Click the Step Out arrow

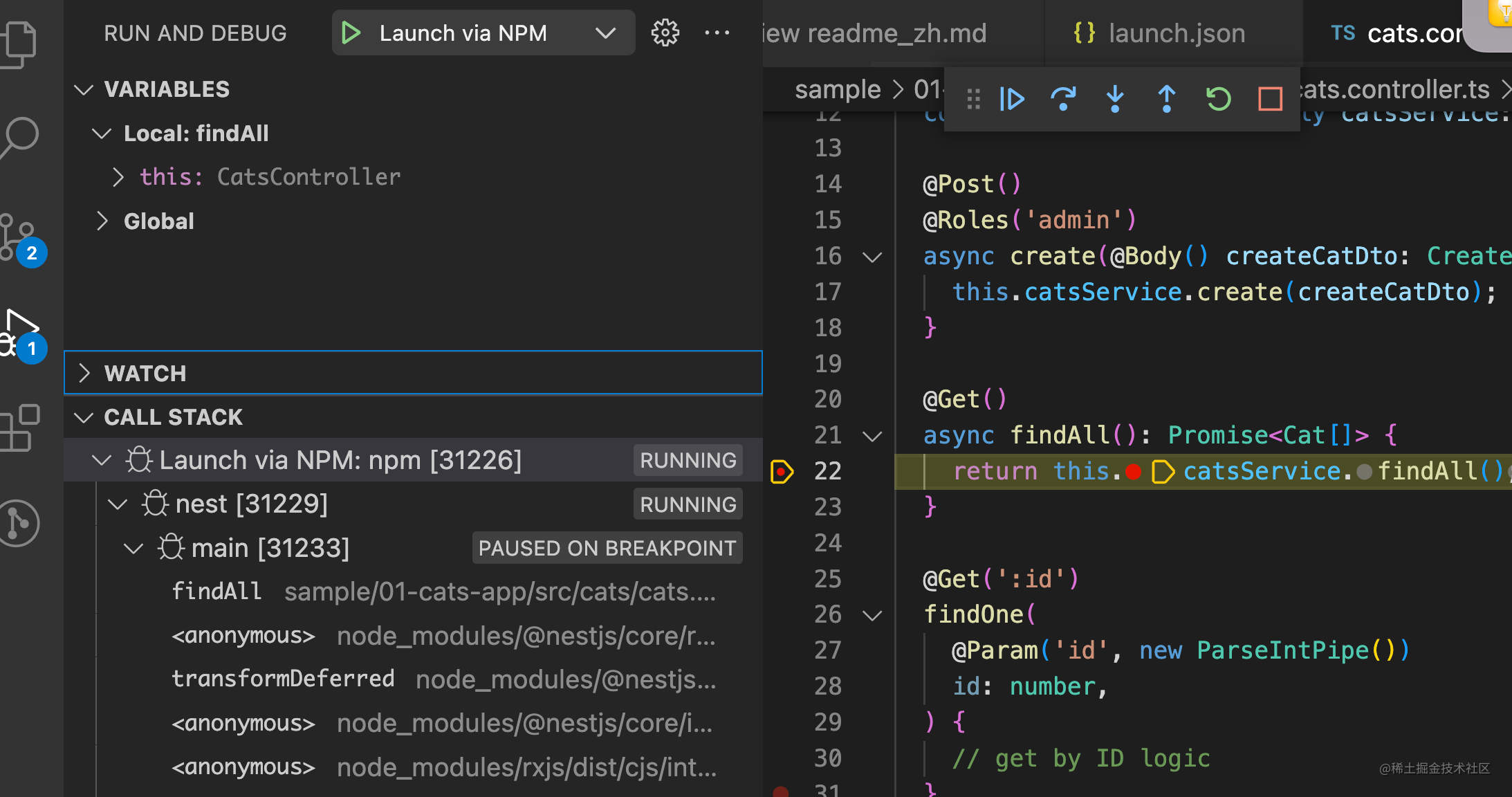[1167, 99]
